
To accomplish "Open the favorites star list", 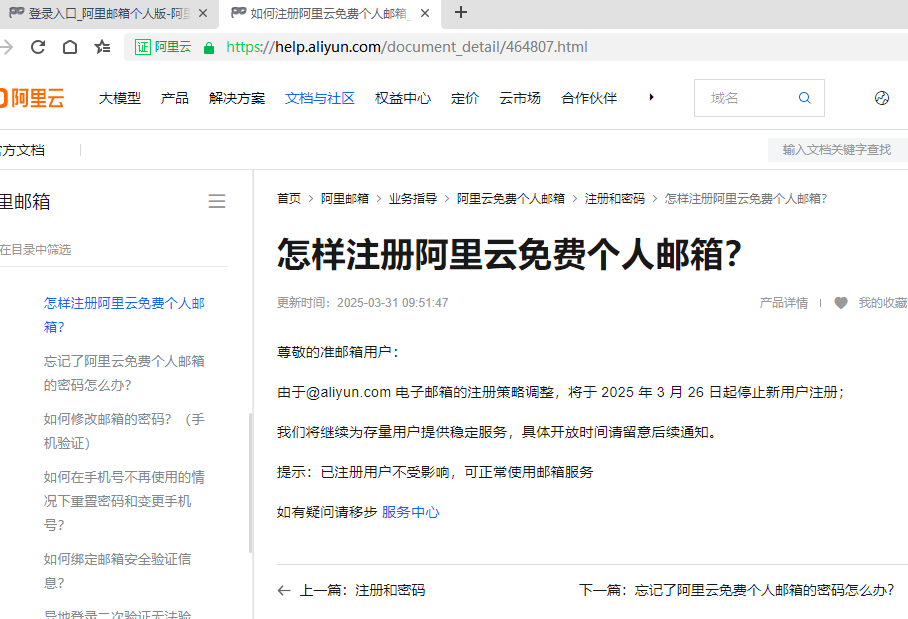I will click(x=102, y=47).
